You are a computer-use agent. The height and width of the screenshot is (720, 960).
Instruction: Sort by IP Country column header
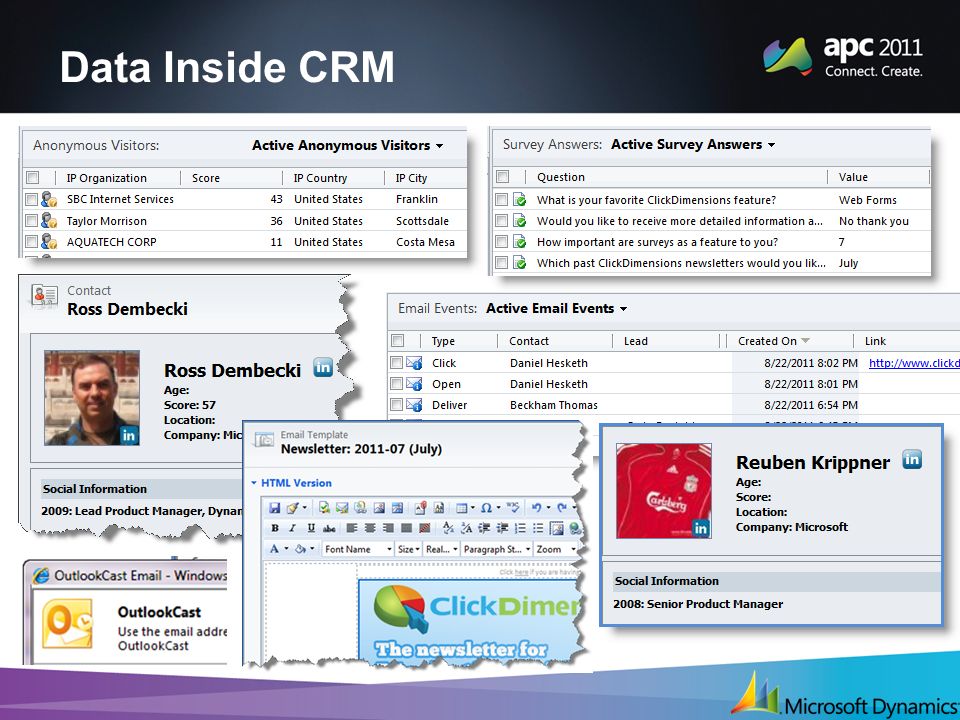click(x=320, y=178)
